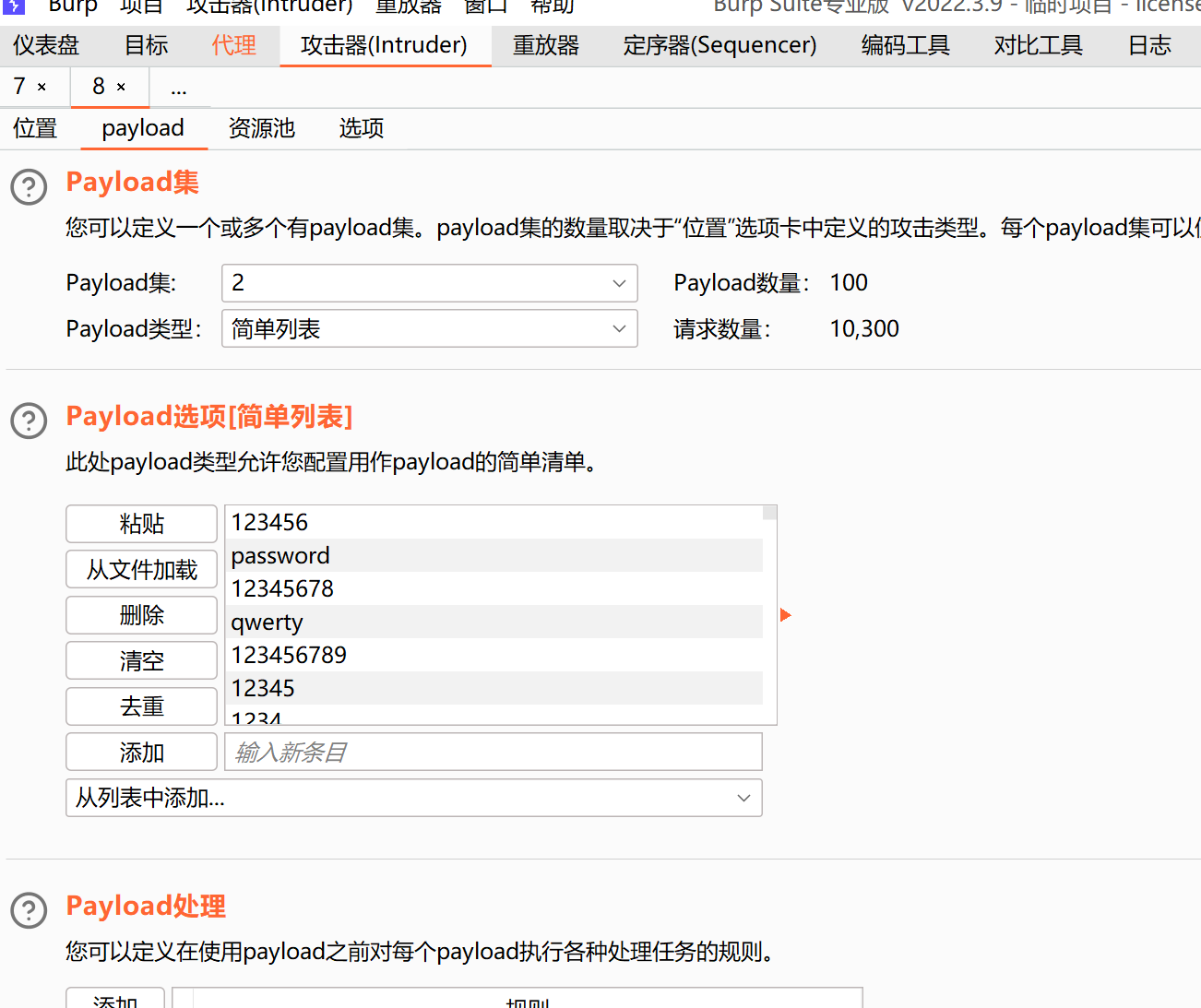Viewport: 1201px width, 1008px height.
Task: Click the Payload数量 value 100
Action: tap(849, 283)
